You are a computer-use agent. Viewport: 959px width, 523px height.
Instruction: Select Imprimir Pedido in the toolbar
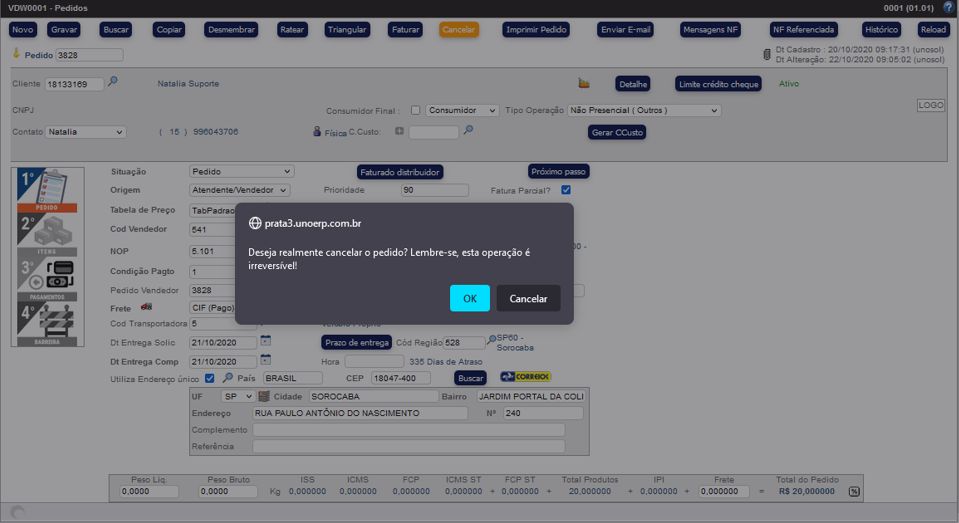click(x=536, y=30)
